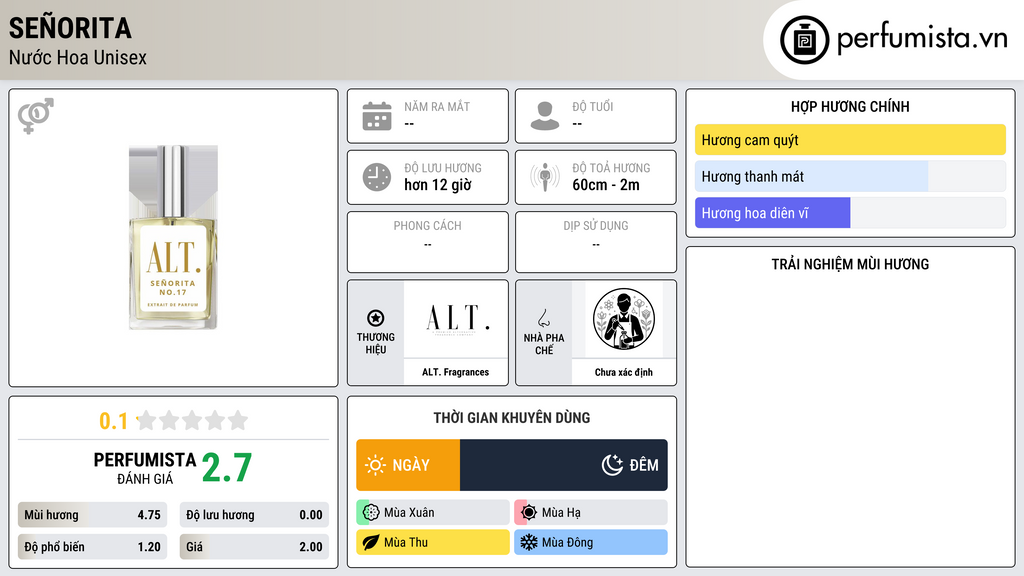Click the perfumista.vn bottle logo icon
The height and width of the screenshot is (576, 1024).
point(804,40)
